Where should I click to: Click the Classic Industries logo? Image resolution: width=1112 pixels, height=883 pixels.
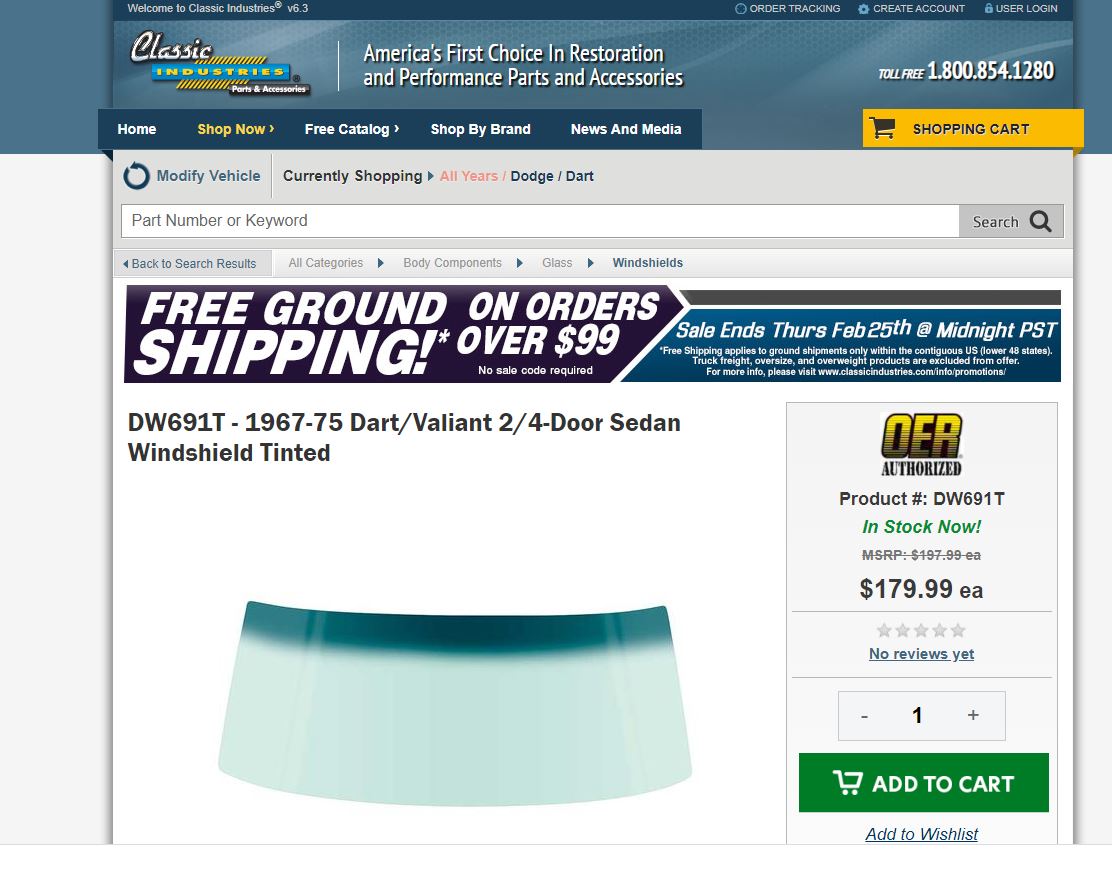(221, 62)
